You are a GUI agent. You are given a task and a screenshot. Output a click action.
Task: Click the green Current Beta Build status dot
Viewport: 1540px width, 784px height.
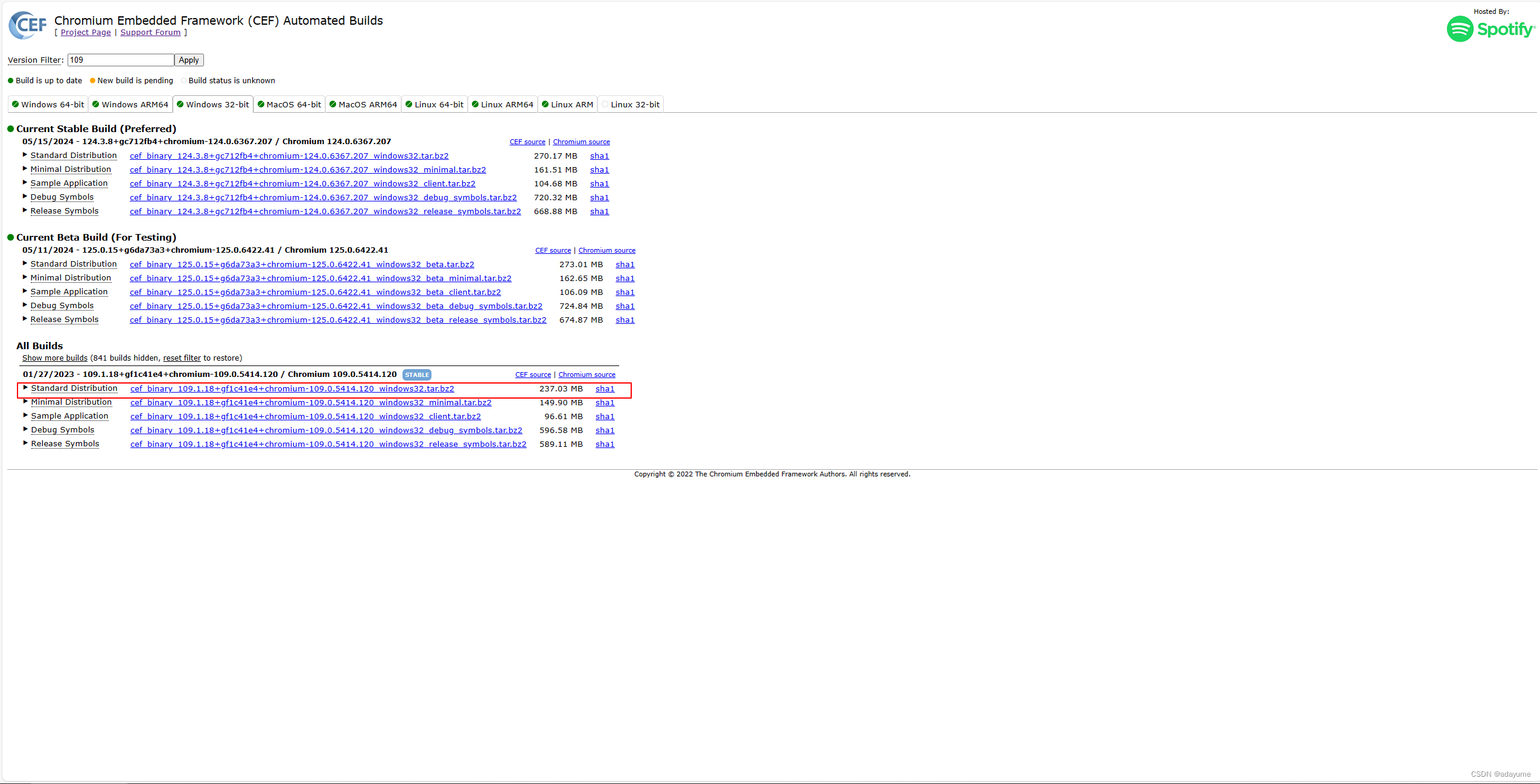pos(10,238)
